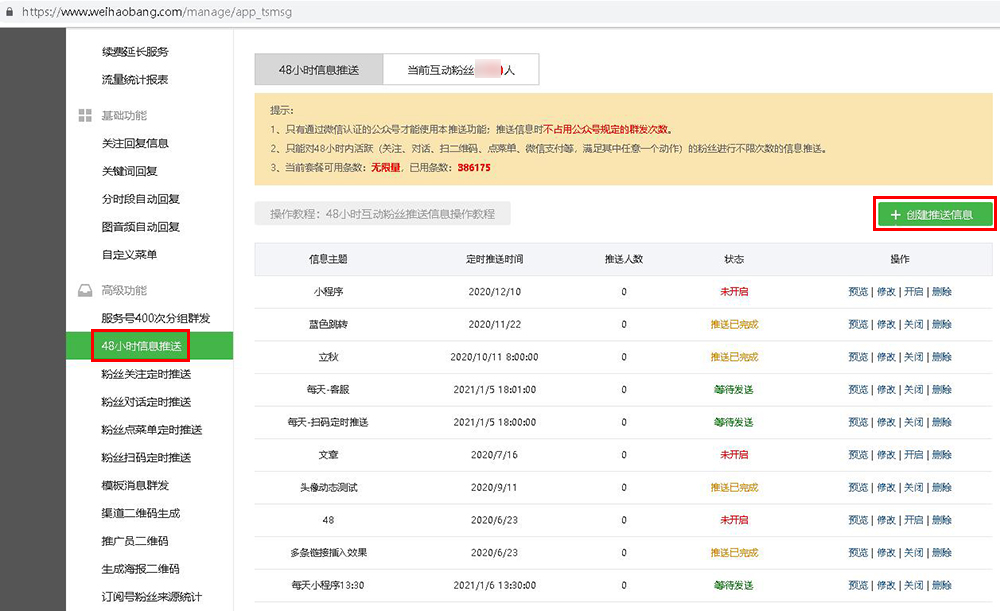Open 关注回复信息 in the sidebar
This screenshot has height=611, width=1000.
[x=135, y=144]
